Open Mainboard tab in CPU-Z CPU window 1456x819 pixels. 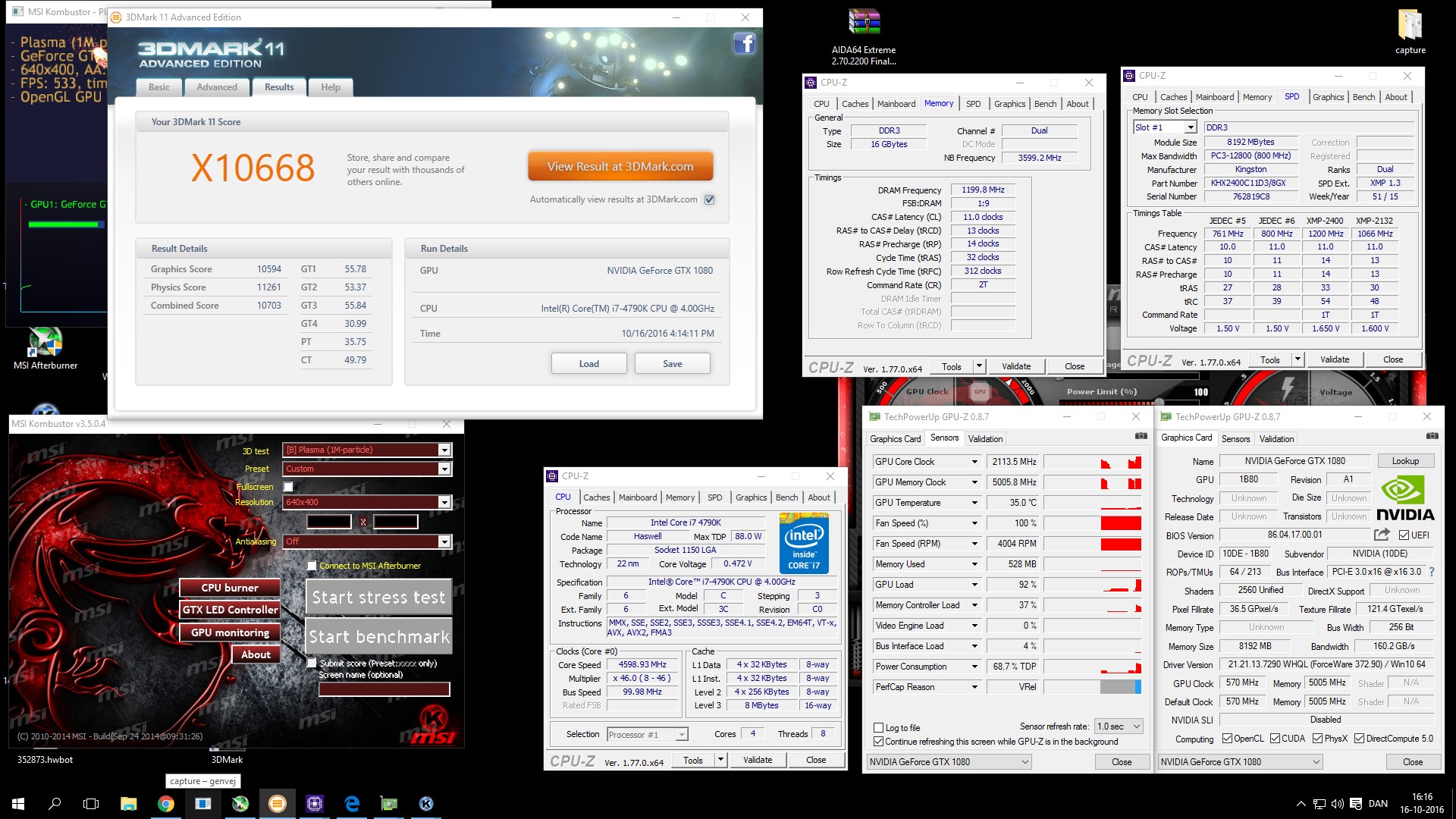638,497
